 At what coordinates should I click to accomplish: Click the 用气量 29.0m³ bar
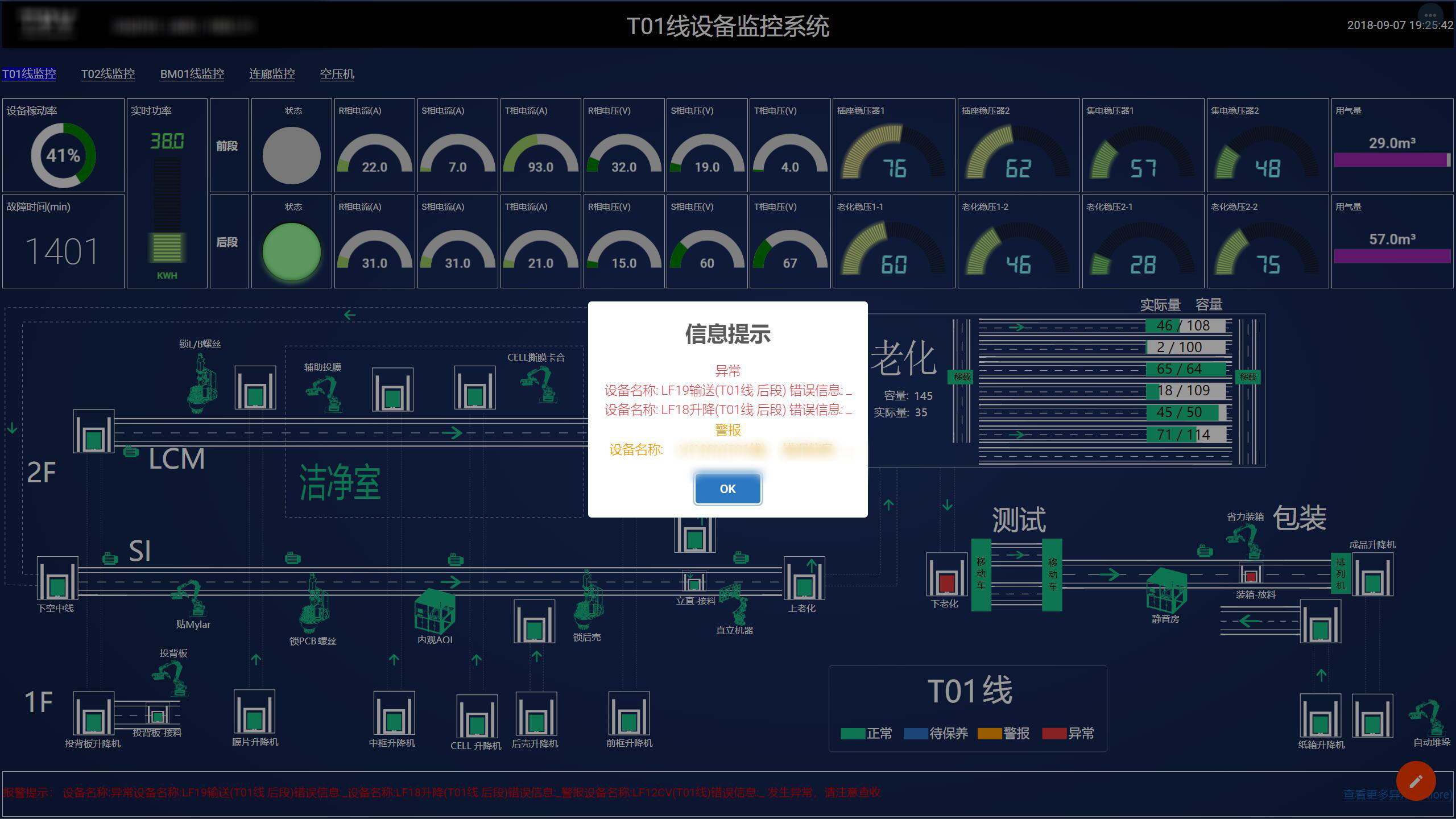[x=1392, y=160]
